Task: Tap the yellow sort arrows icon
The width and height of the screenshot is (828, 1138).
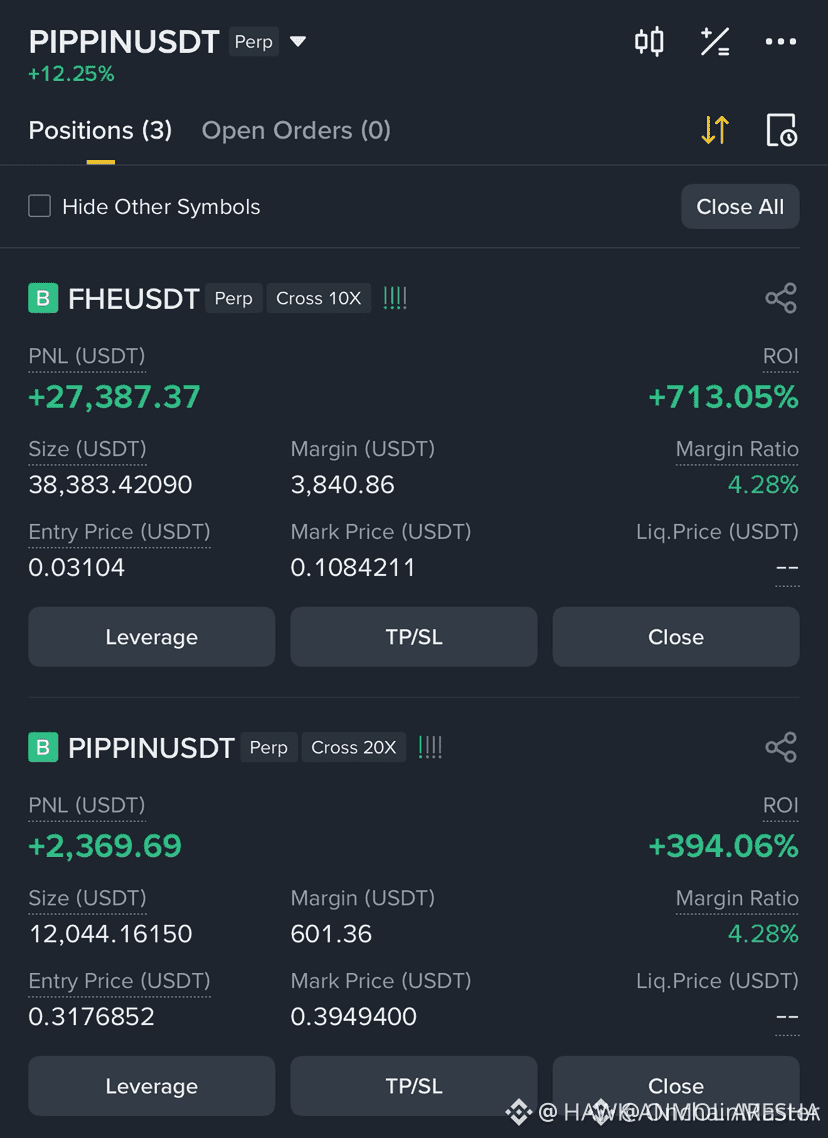Action: (715, 131)
